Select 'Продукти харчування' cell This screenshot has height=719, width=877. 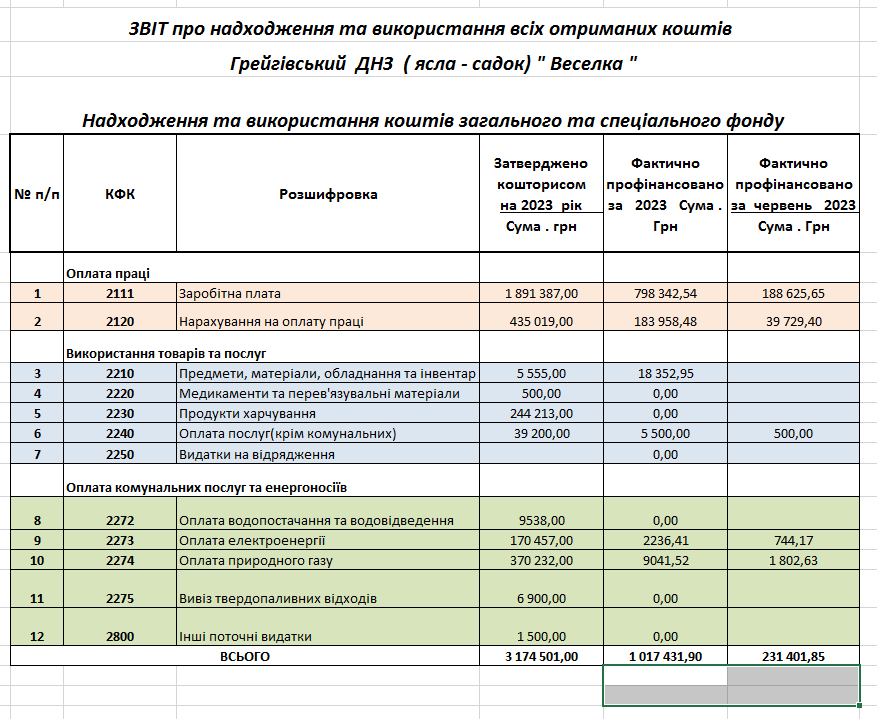coord(328,413)
